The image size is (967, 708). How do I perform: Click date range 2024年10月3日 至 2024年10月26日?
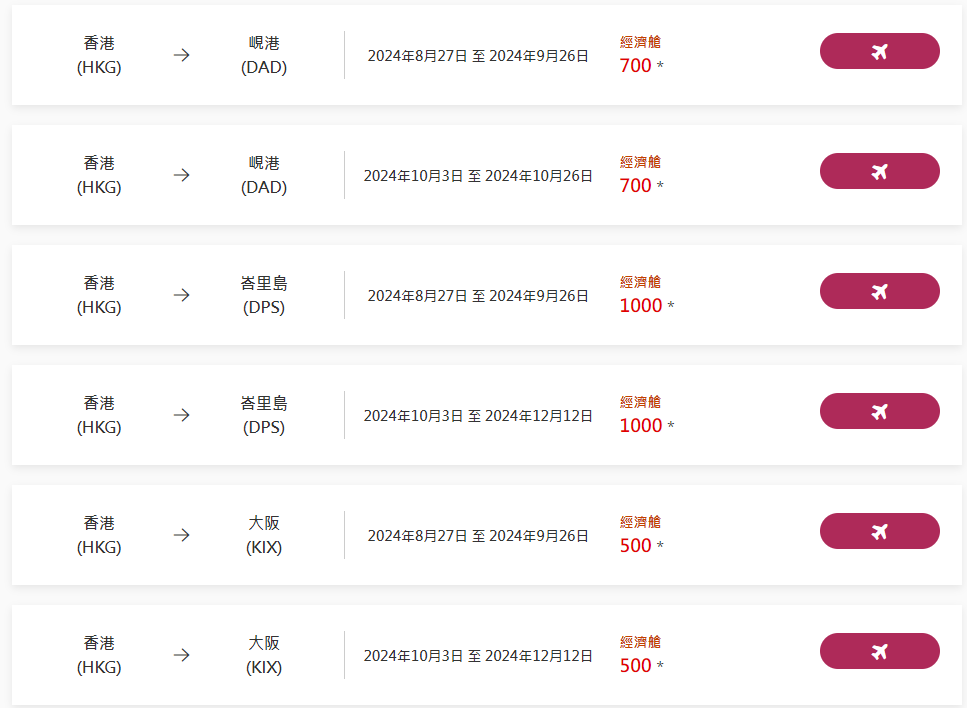(478, 176)
